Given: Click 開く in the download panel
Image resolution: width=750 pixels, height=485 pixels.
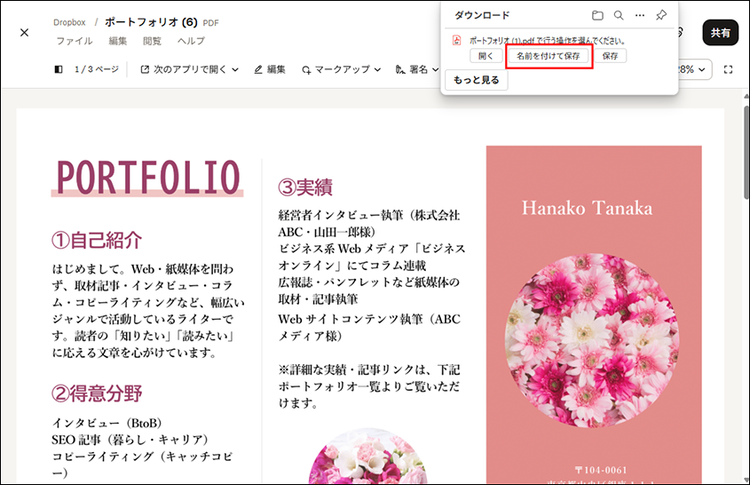Looking at the screenshot, I should [485, 56].
